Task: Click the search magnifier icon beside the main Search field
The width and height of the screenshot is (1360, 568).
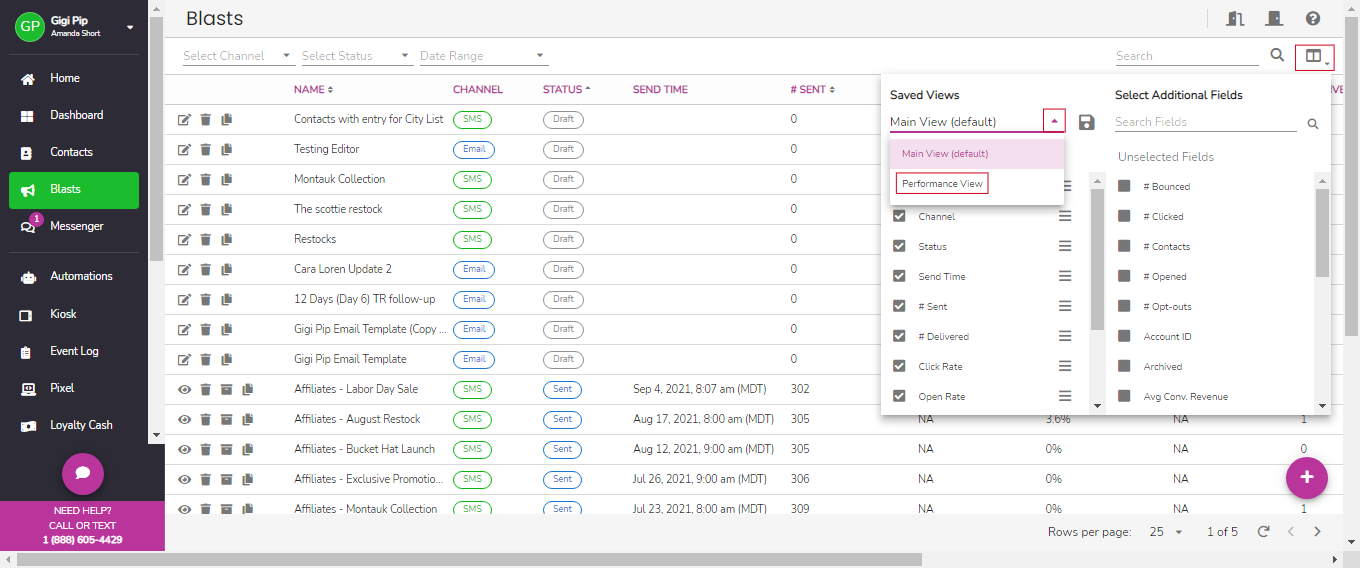Action: point(1277,55)
